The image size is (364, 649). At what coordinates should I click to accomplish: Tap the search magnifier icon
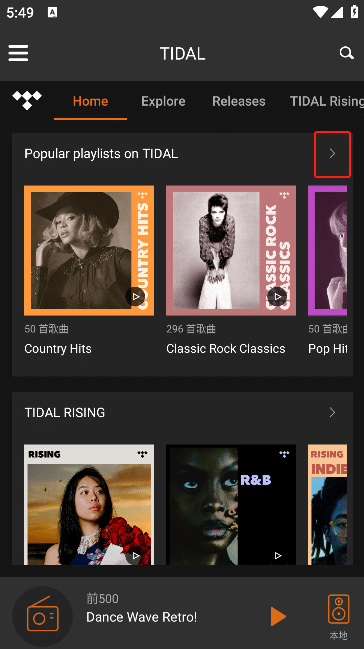click(x=346, y=53)
